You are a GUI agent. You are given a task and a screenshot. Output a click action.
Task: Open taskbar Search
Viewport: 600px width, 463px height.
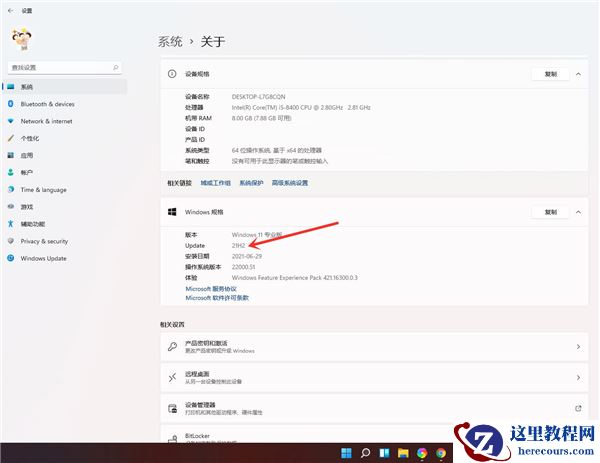365,453
